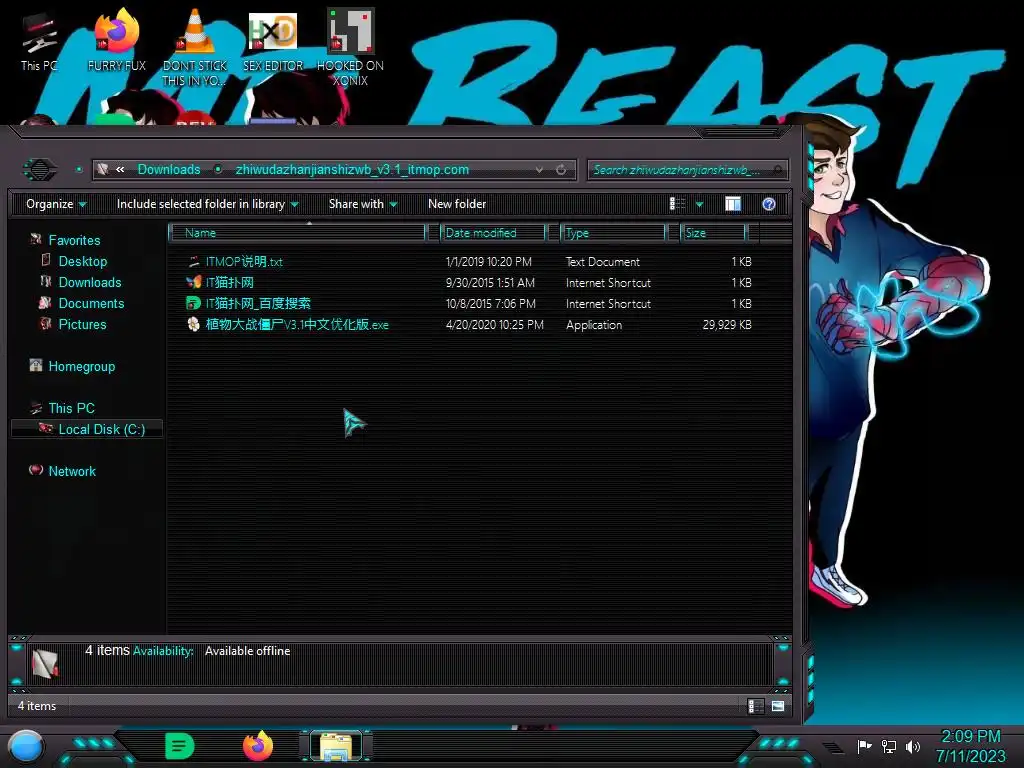The height and width of the screenshot is (768, 1024).
Task: Open the view options dropdown arrow
Action: 699,204
